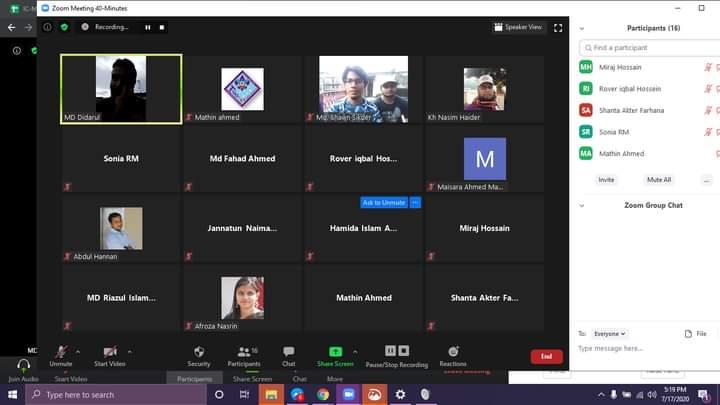Click the green encryption shield icon
The width and height of the screenshot is (720, 405).
(65, 27)
